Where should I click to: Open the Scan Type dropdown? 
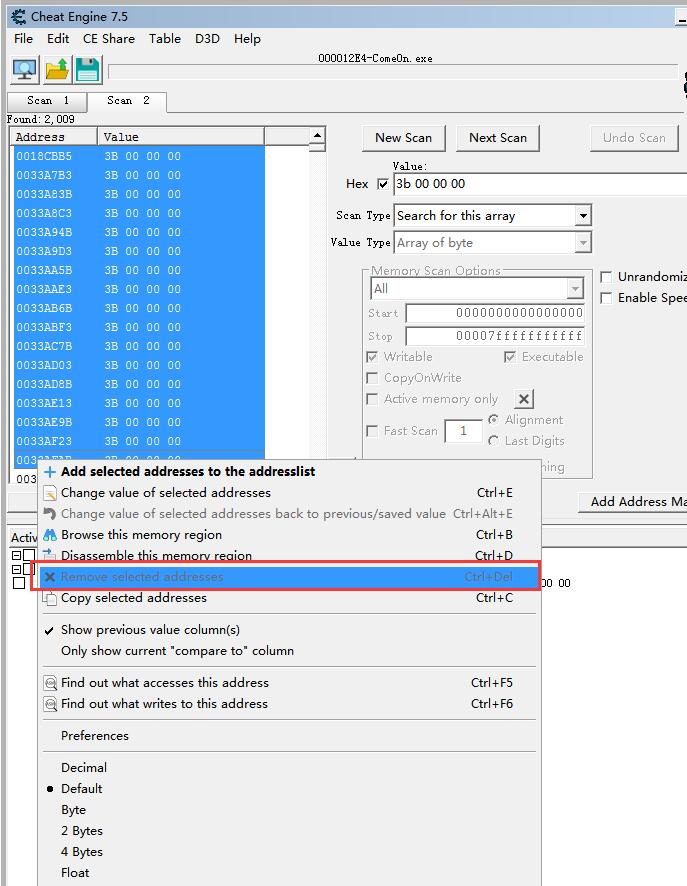point(582,216)
